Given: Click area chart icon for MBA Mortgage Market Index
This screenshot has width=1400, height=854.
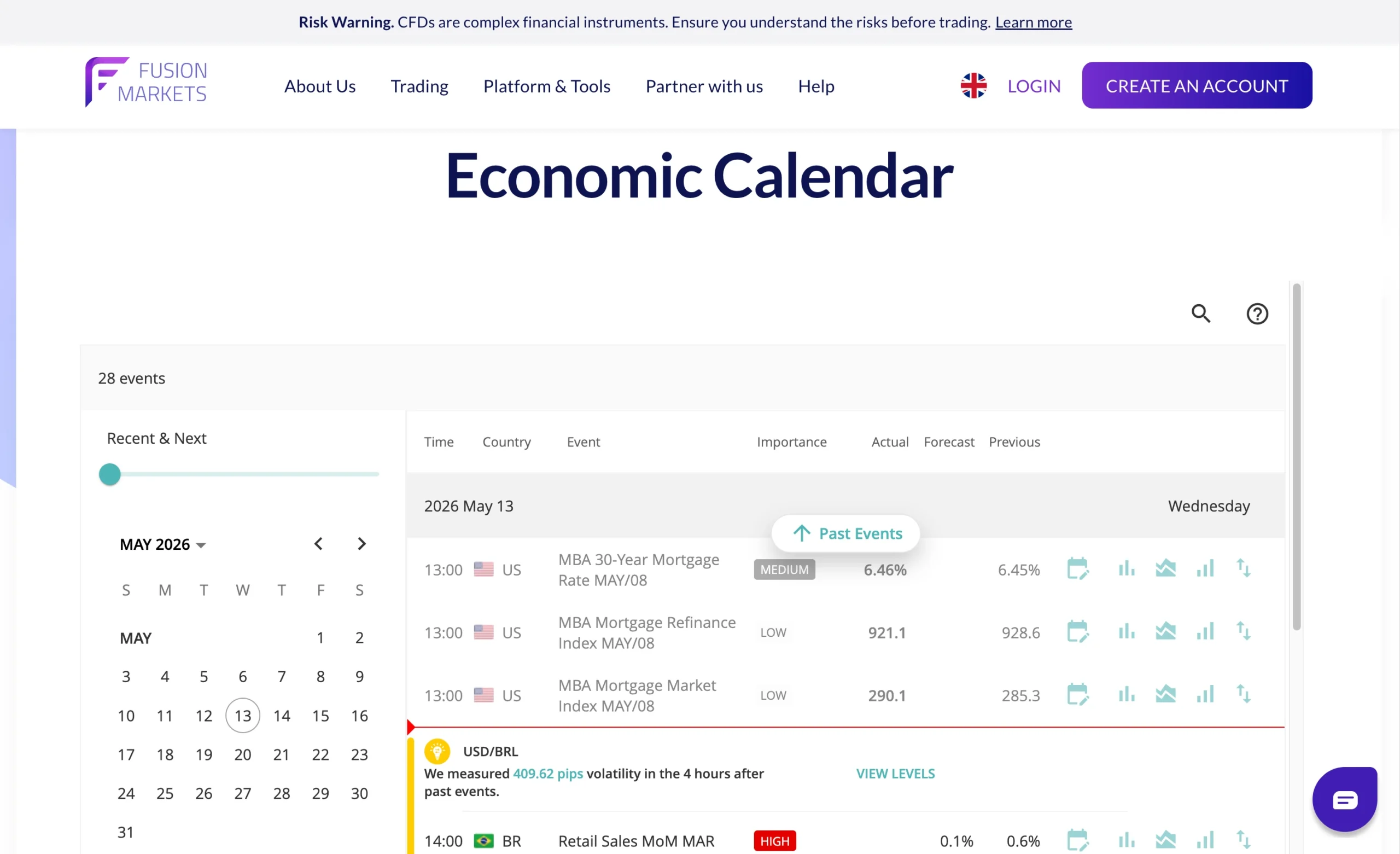Looking at the screenshot, I should point(1165,695).
